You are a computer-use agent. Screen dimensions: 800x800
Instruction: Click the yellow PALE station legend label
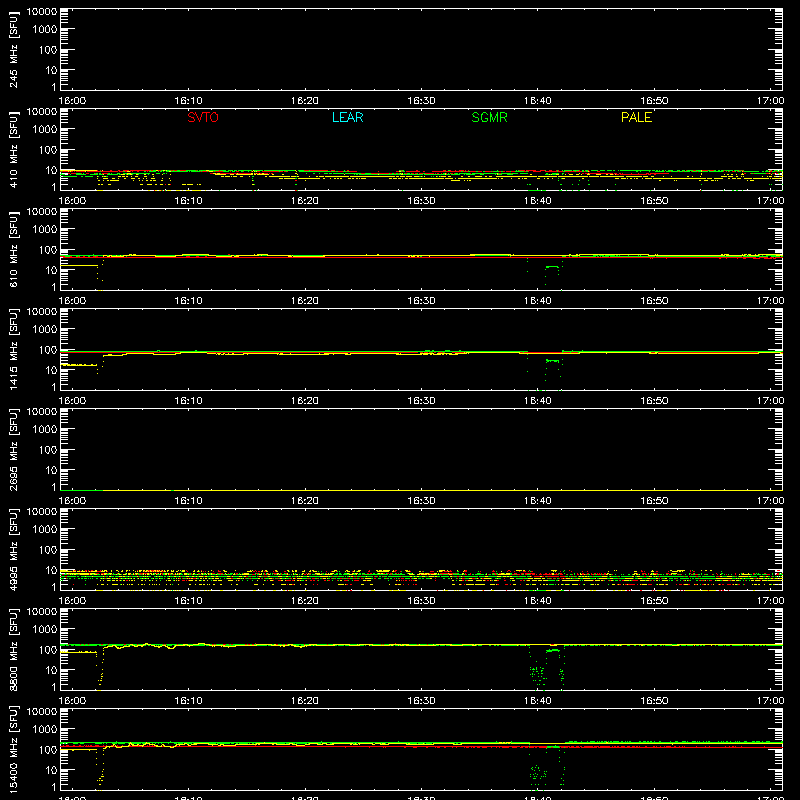point(636,117)
